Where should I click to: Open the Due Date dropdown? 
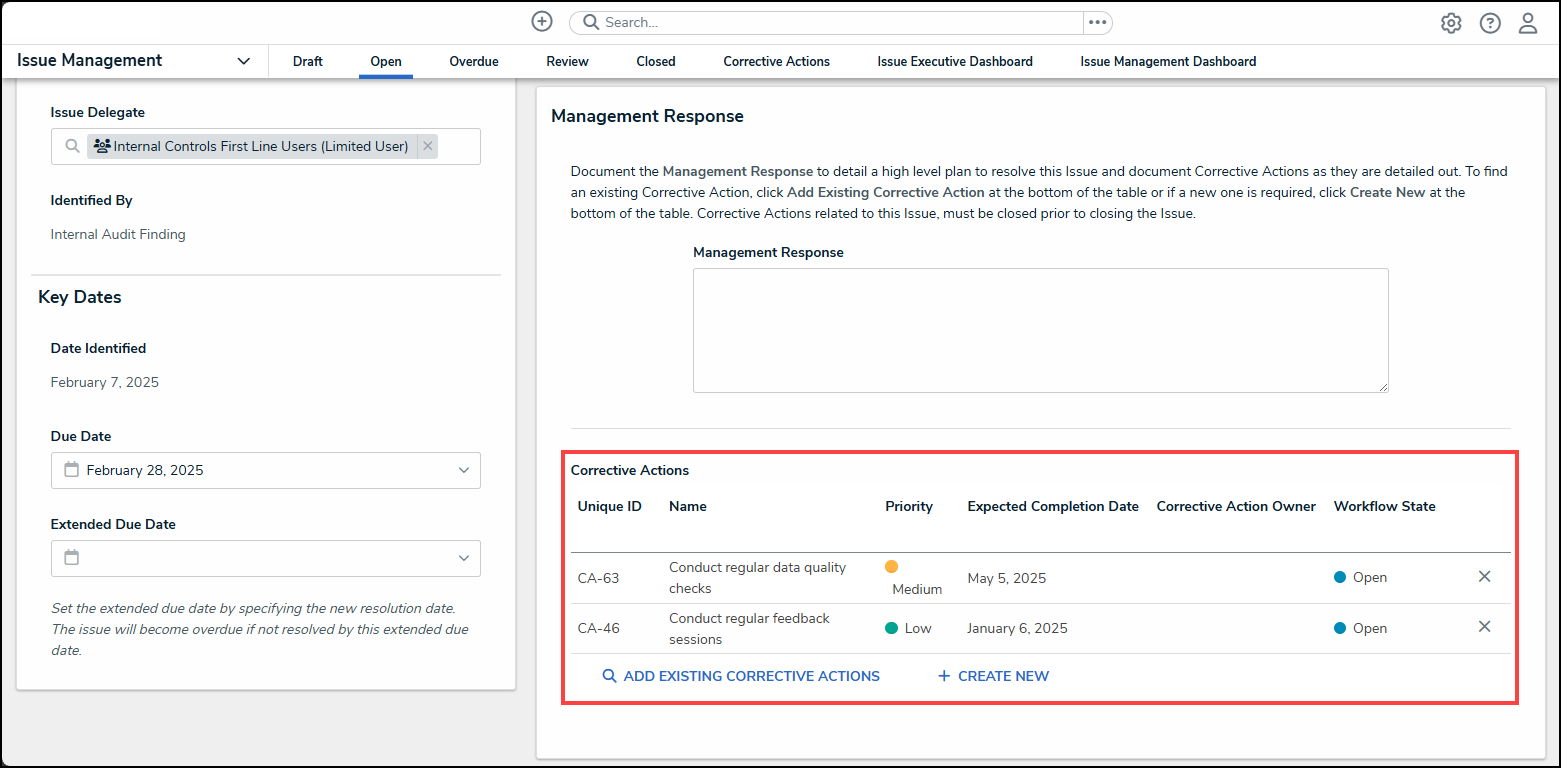click(463, 470)
